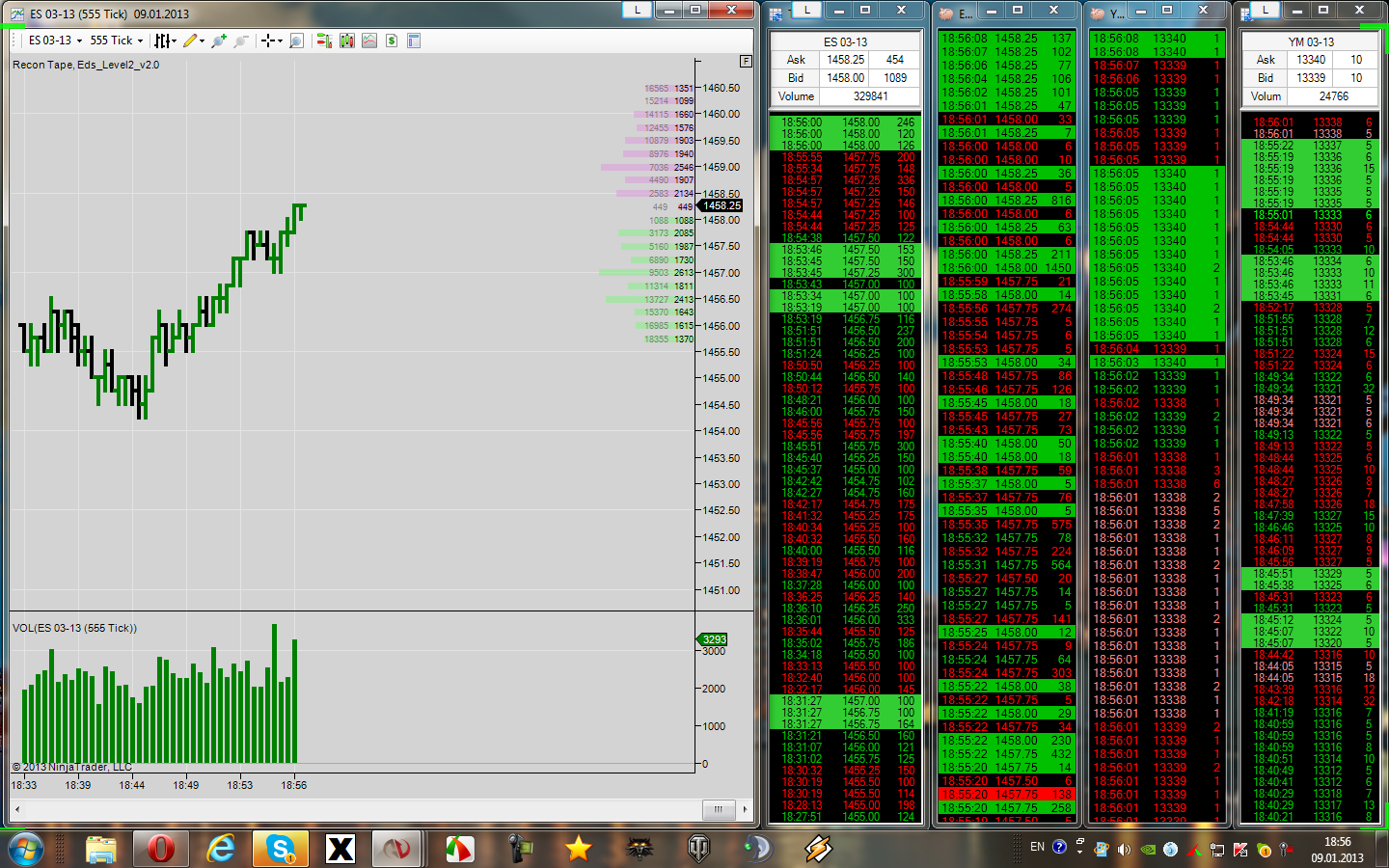
Task: Toggle the Chart Trader panel icon
Action: tap(324, 41)
